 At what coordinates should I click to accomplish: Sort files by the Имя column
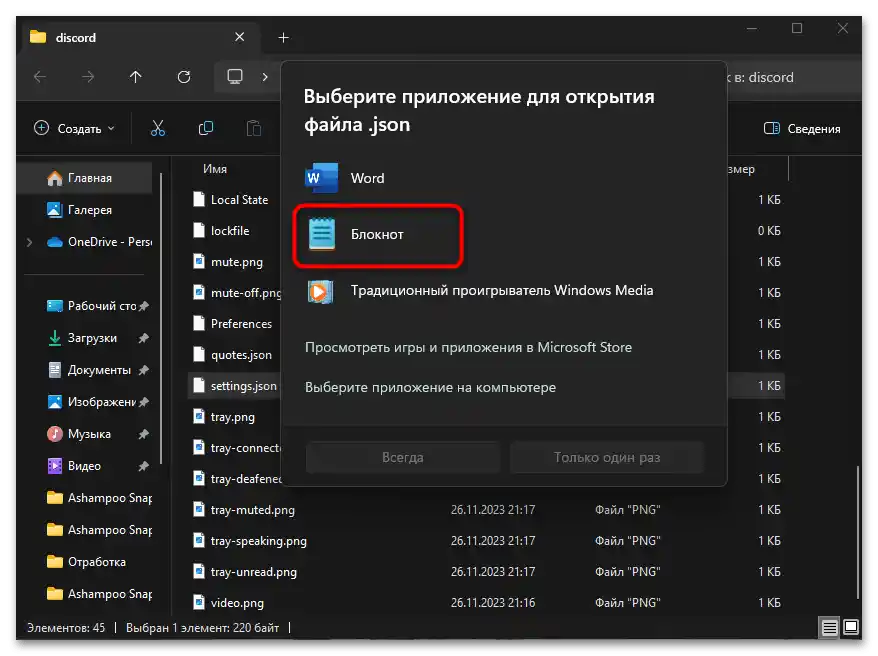pyautogui.click(x=215, y=169)
